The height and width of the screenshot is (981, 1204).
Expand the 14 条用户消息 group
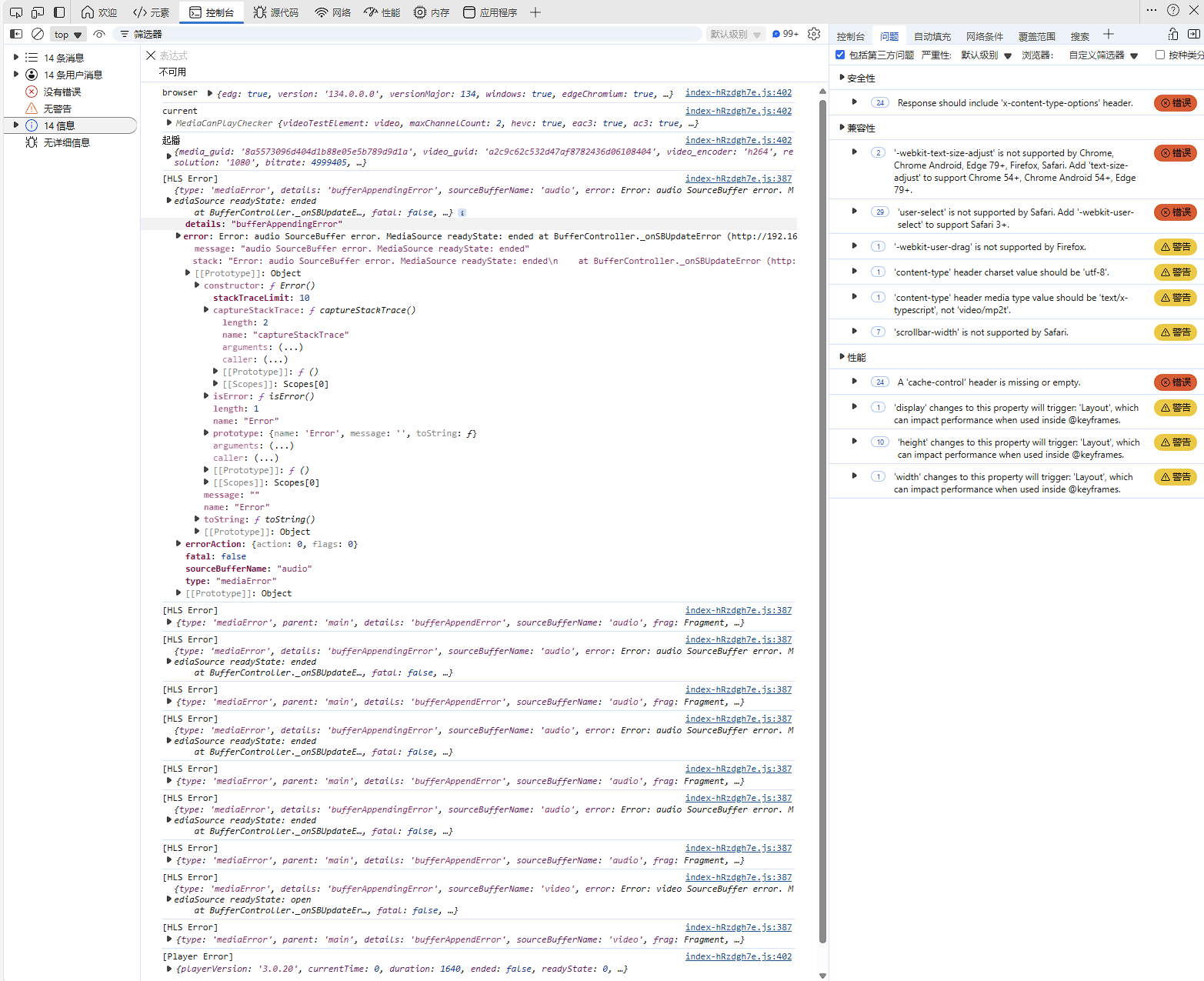pyautogui.click(x=16, y=75)
